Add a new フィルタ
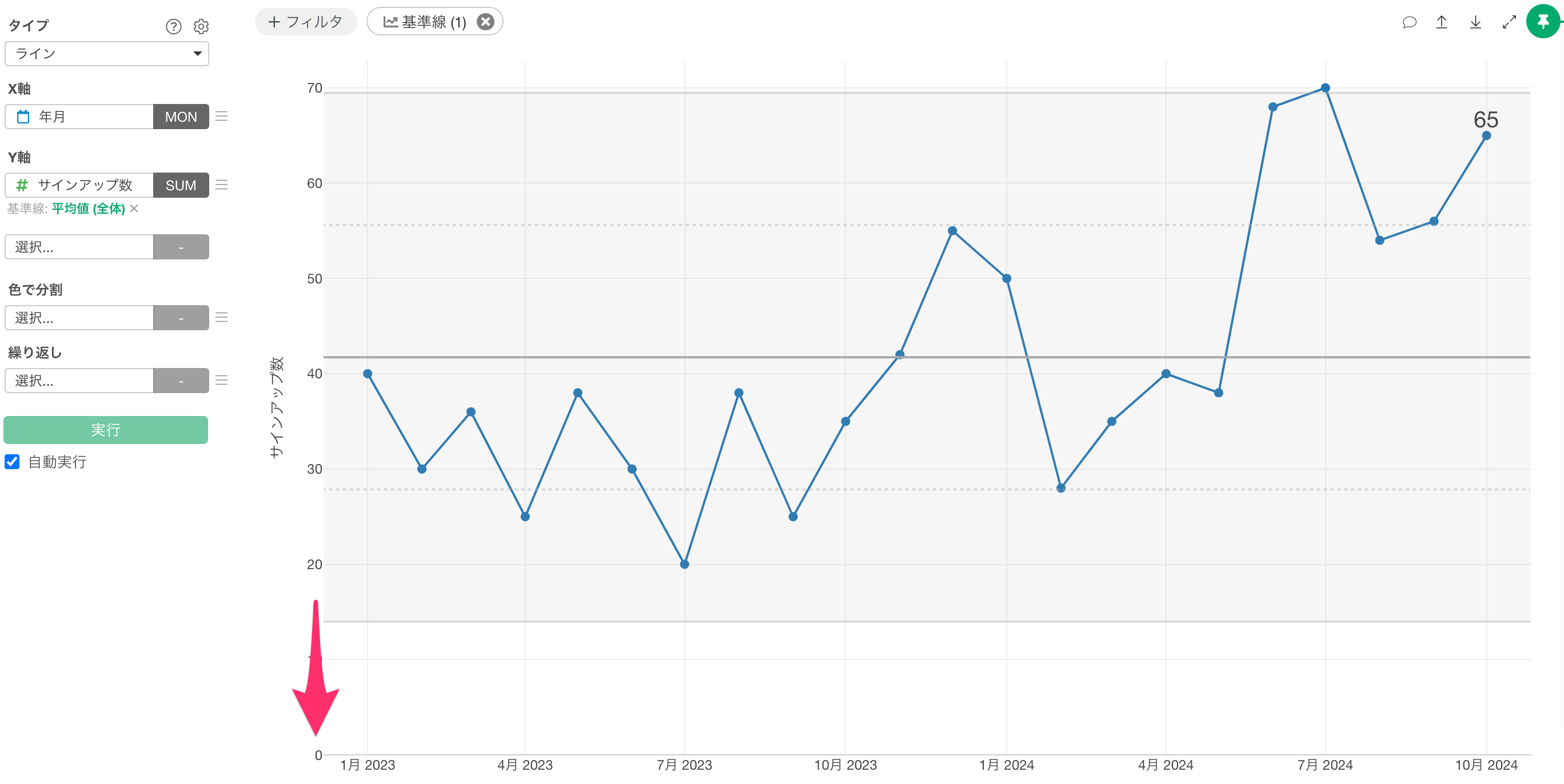Screen dimensions: 1564x784 coord(305,22)
